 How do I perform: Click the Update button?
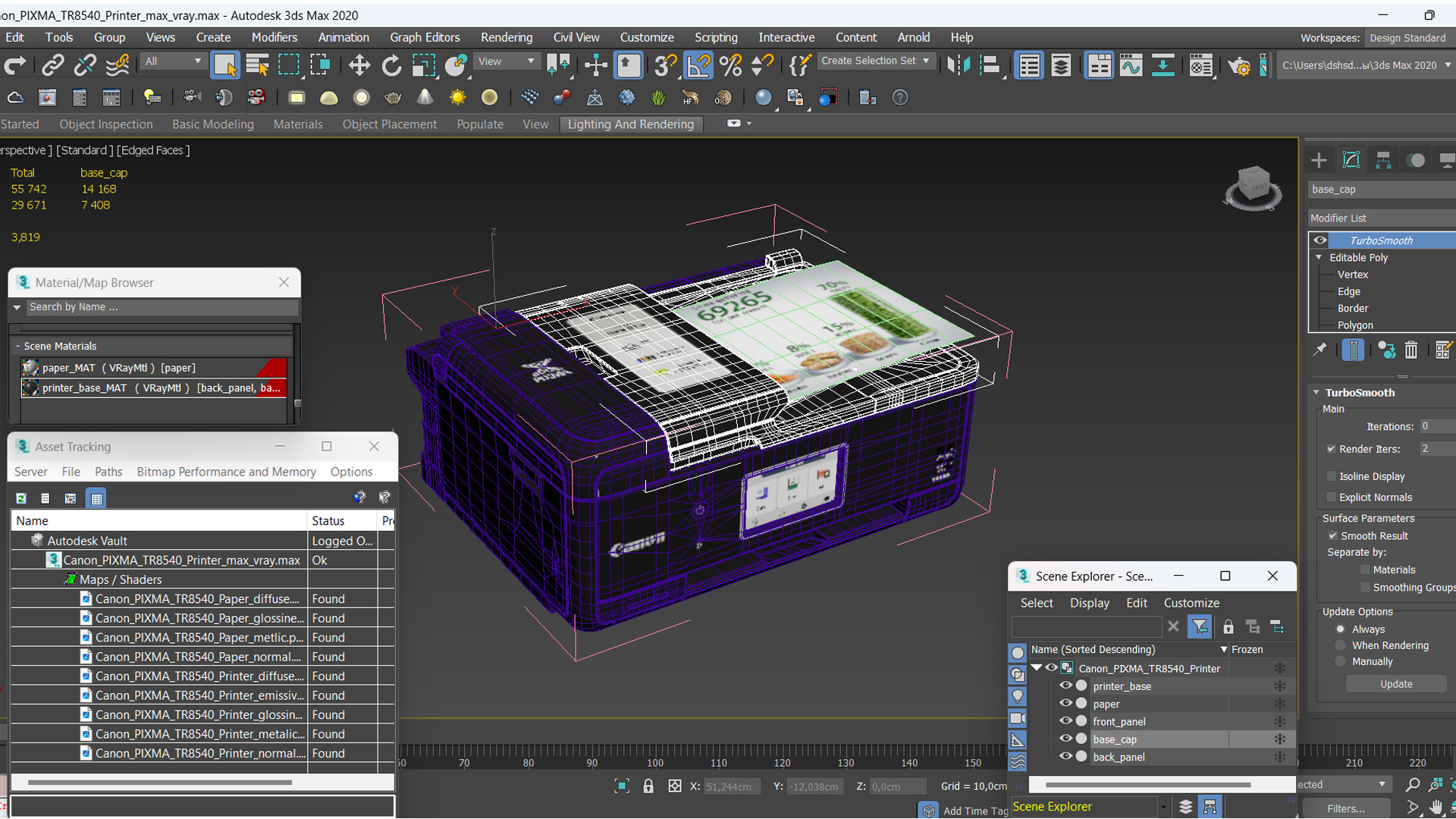click(1395, 684)
